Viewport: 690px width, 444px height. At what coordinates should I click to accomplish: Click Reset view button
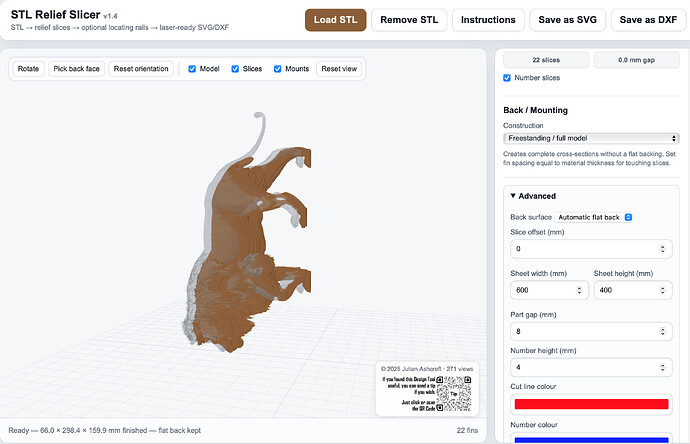339,69
